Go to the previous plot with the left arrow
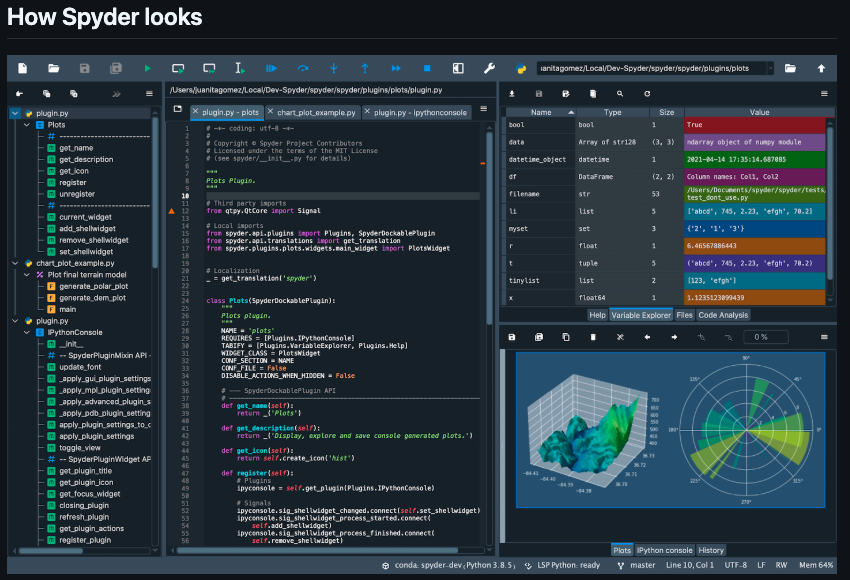 [x=647, y=337]
